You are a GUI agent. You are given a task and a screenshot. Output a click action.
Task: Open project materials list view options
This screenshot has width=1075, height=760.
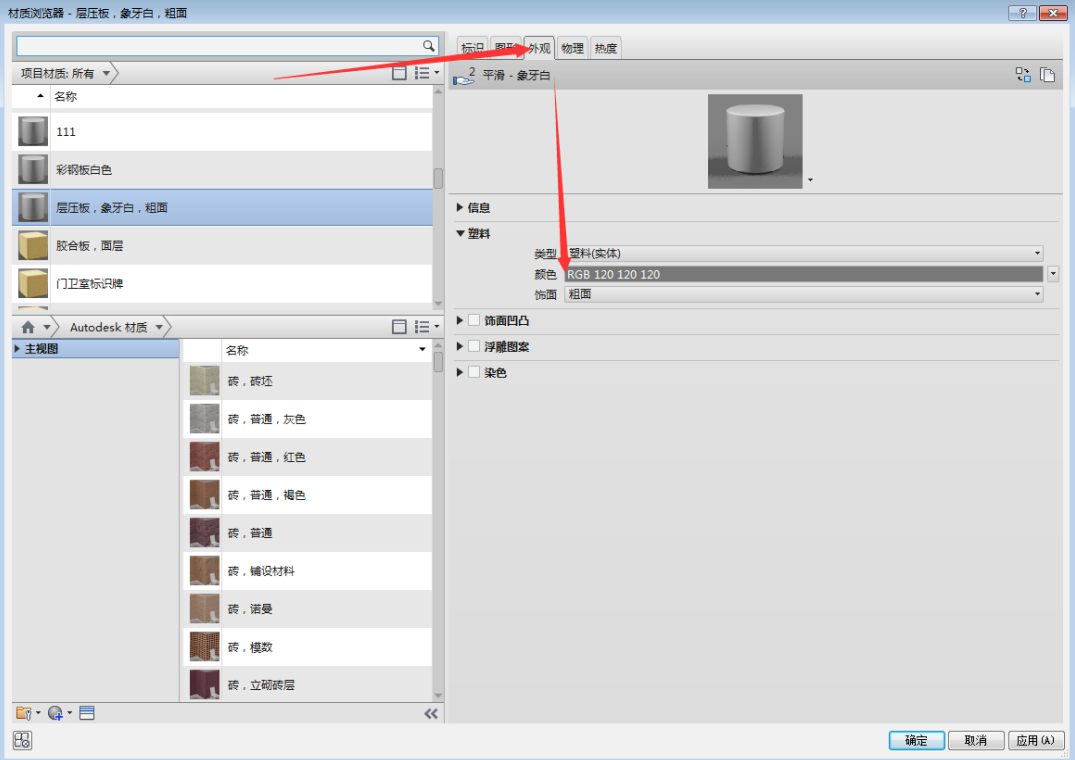[426, 73]
